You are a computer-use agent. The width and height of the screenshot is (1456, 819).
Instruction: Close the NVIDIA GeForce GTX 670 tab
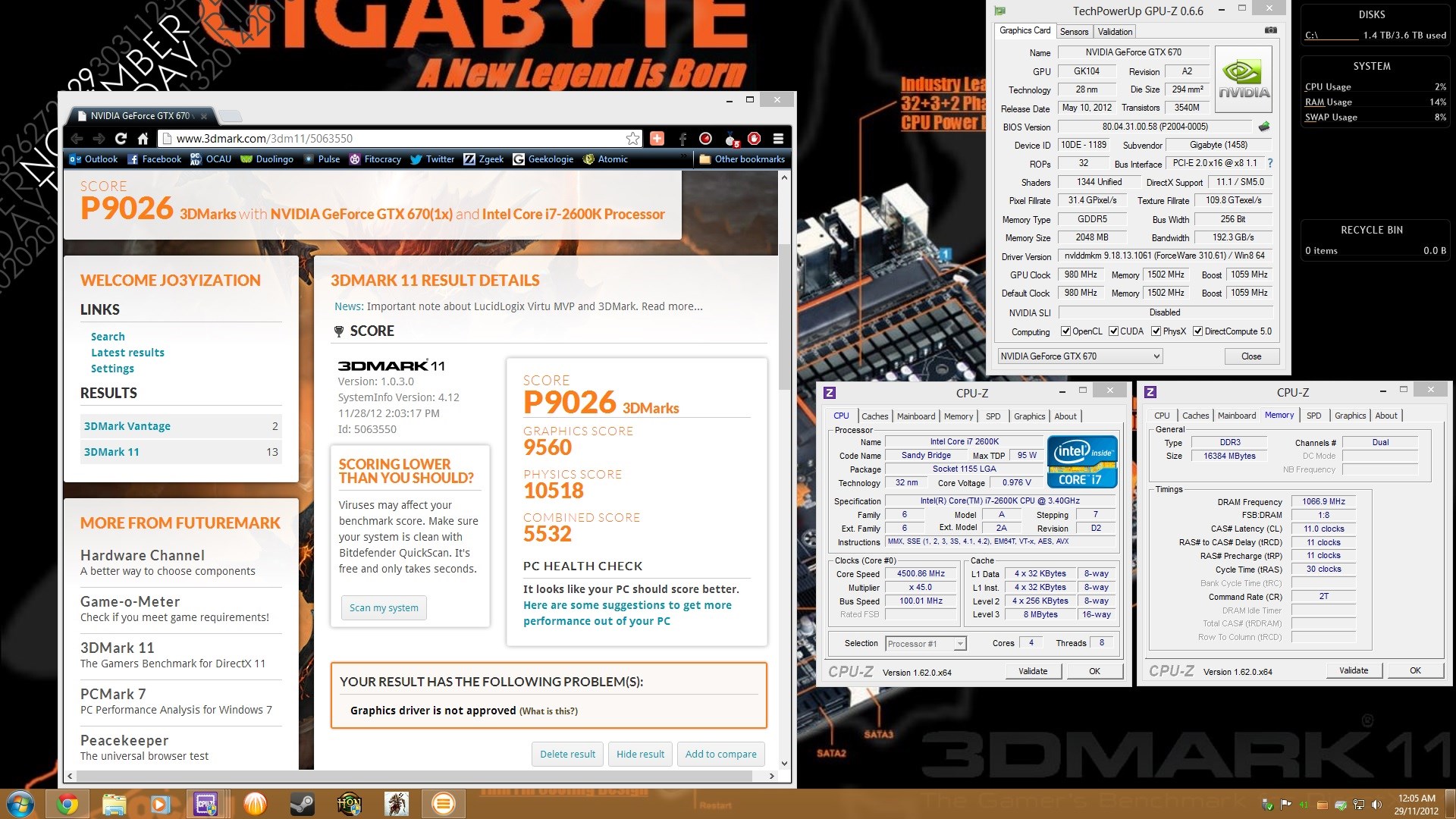click(x=204, y=116)
